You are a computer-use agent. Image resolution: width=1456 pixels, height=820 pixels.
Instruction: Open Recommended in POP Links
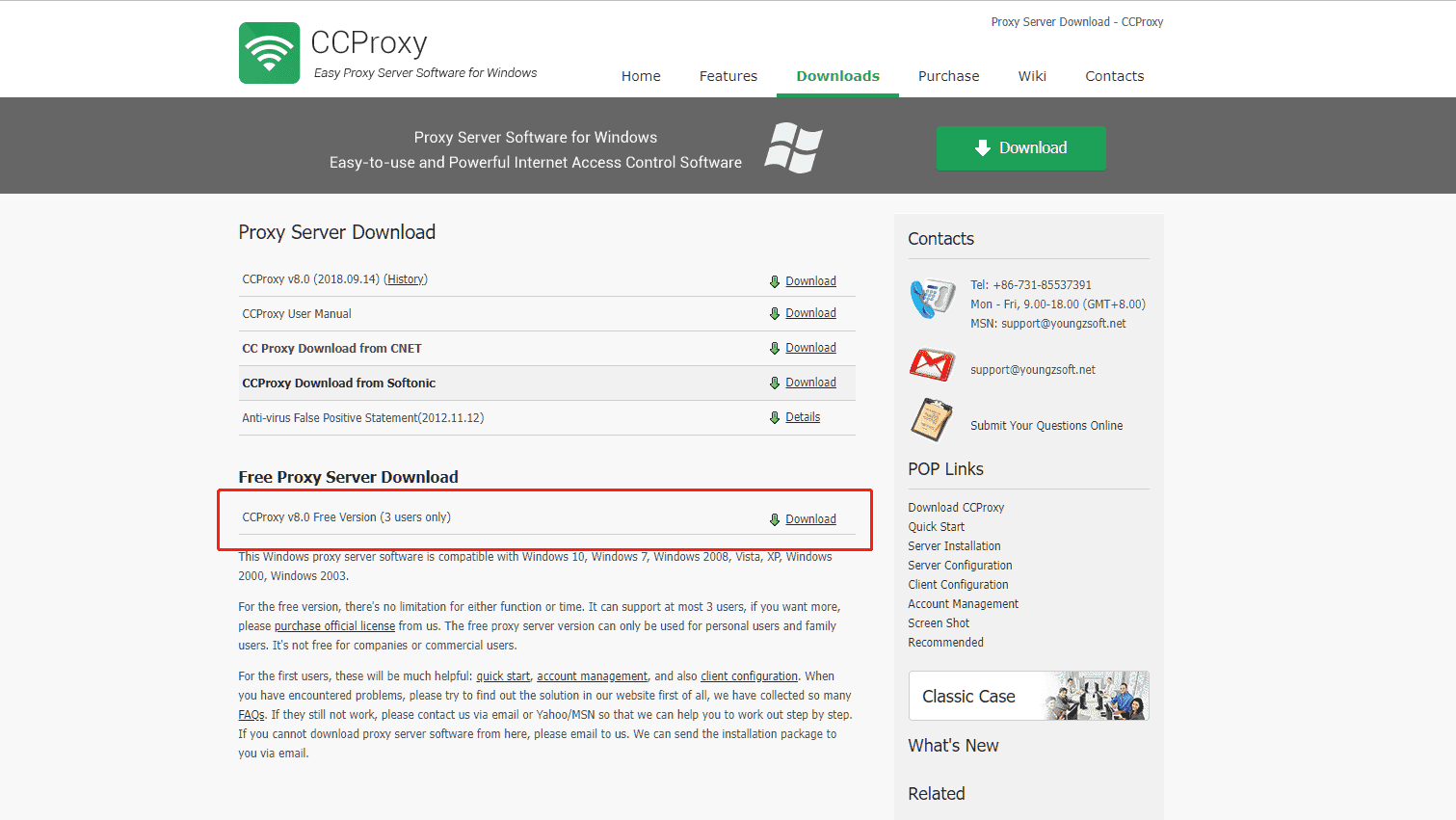point(945,643)
